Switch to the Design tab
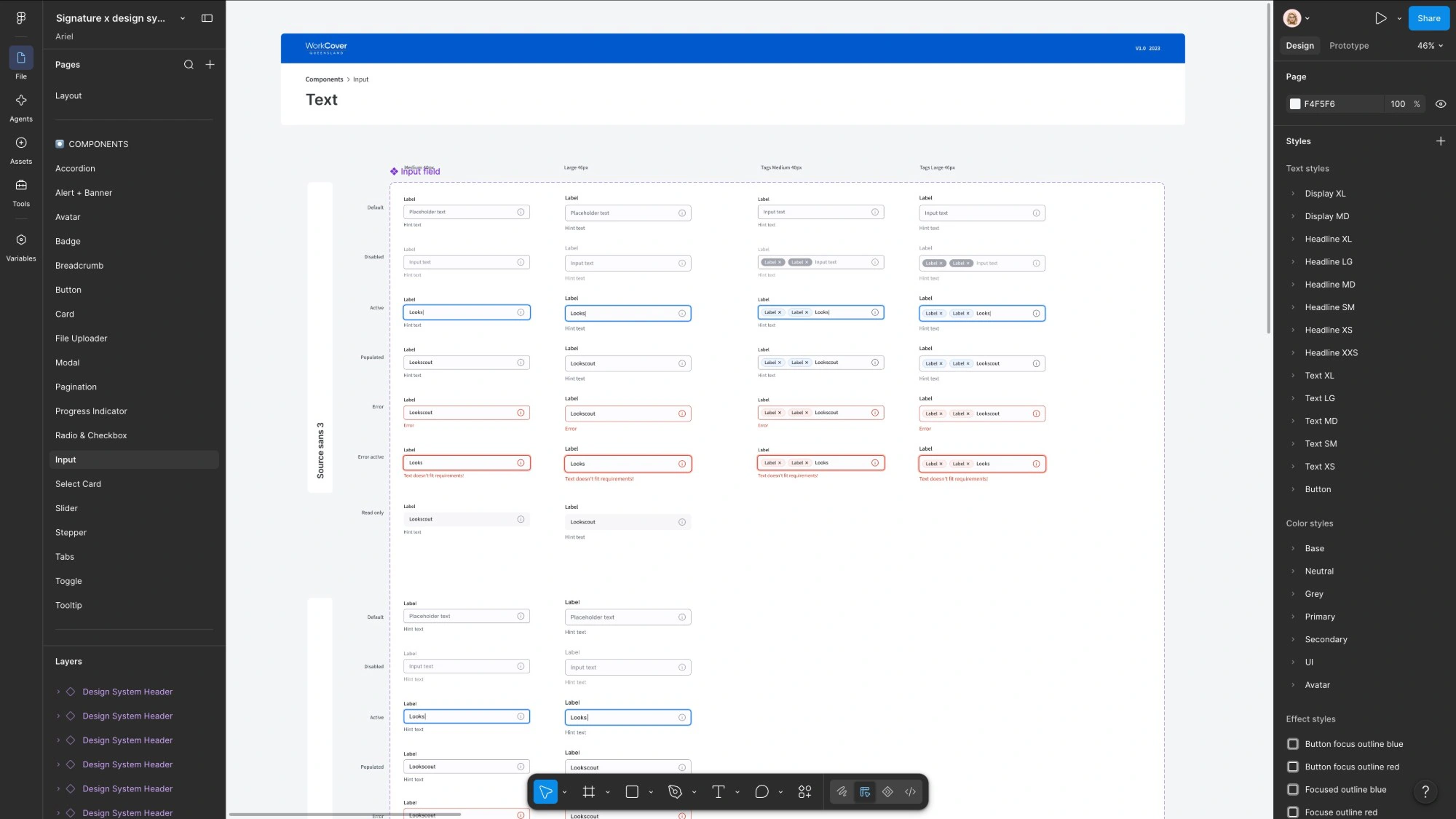This screenshot has height=819, width=1456. (1299, 46)
